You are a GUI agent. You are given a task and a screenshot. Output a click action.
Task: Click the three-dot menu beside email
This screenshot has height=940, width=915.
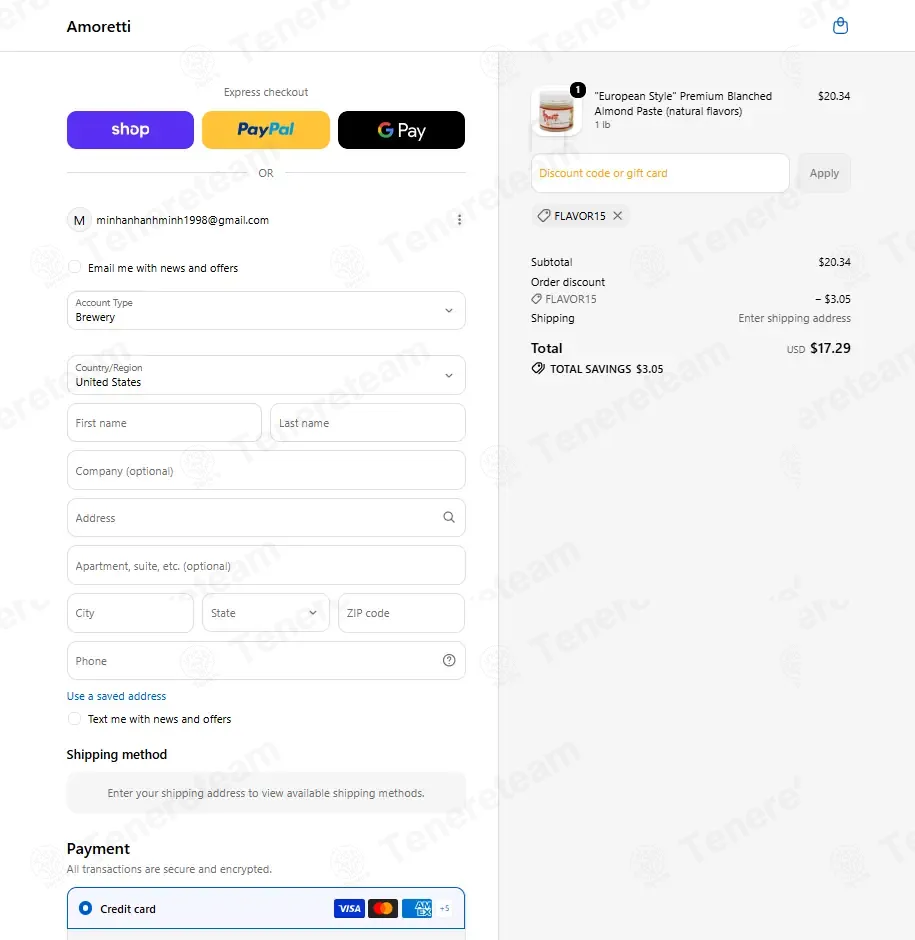click(x=459, y=220)
